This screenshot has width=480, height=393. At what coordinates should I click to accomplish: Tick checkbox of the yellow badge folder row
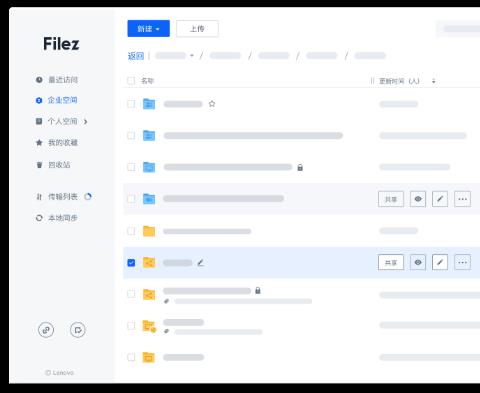131,326
